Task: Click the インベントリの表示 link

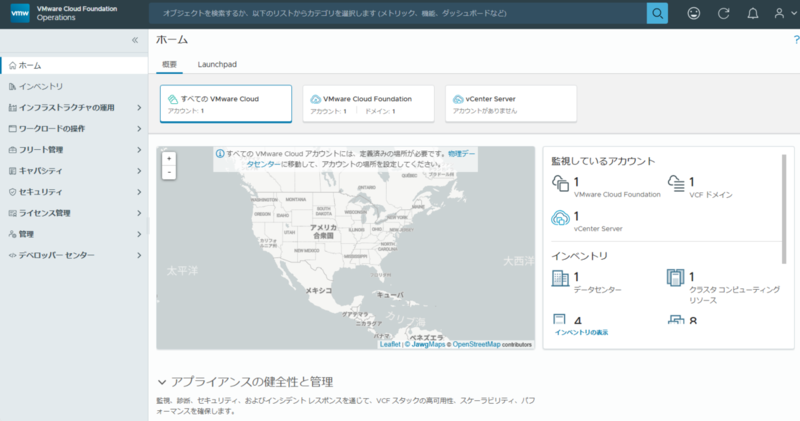Action: pyautogui.click(x=581, y=333)
